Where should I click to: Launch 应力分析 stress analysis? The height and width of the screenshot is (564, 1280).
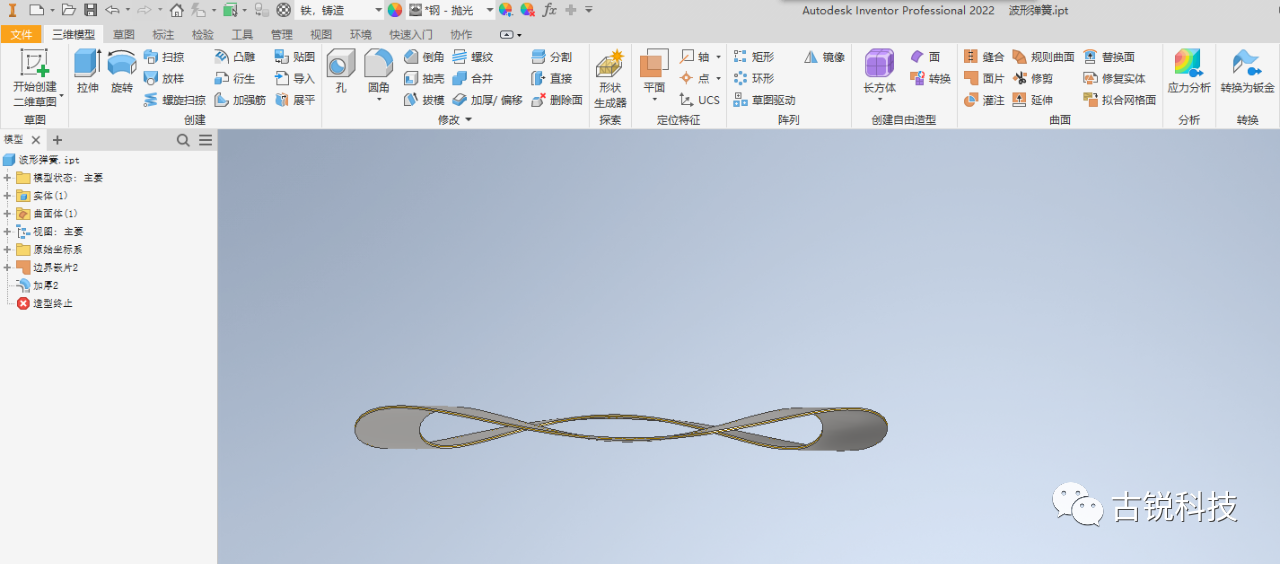pos(1189,72)
